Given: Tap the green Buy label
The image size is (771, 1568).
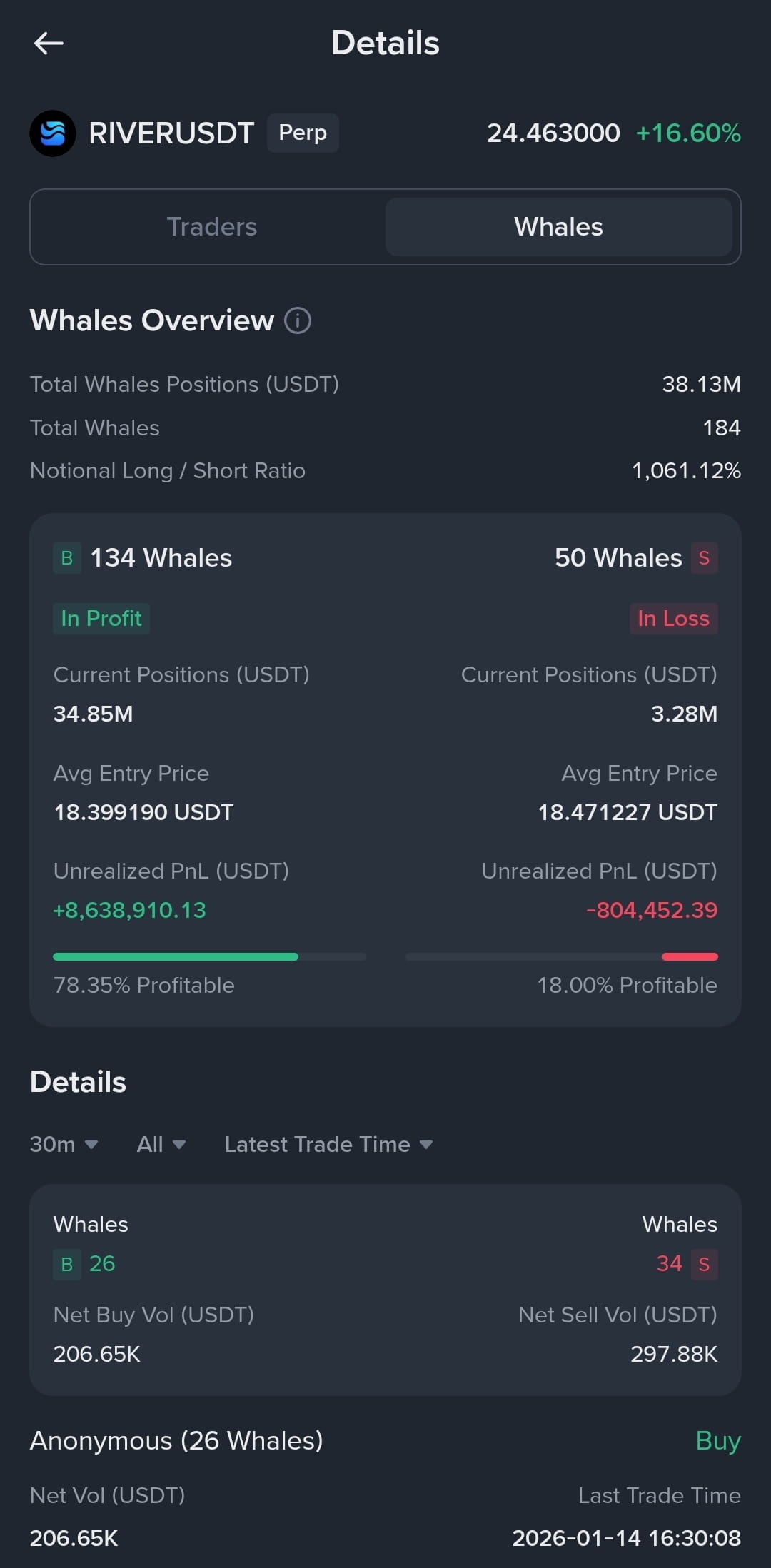Looking at the screenshot, I should click(x=718, y=1441).
